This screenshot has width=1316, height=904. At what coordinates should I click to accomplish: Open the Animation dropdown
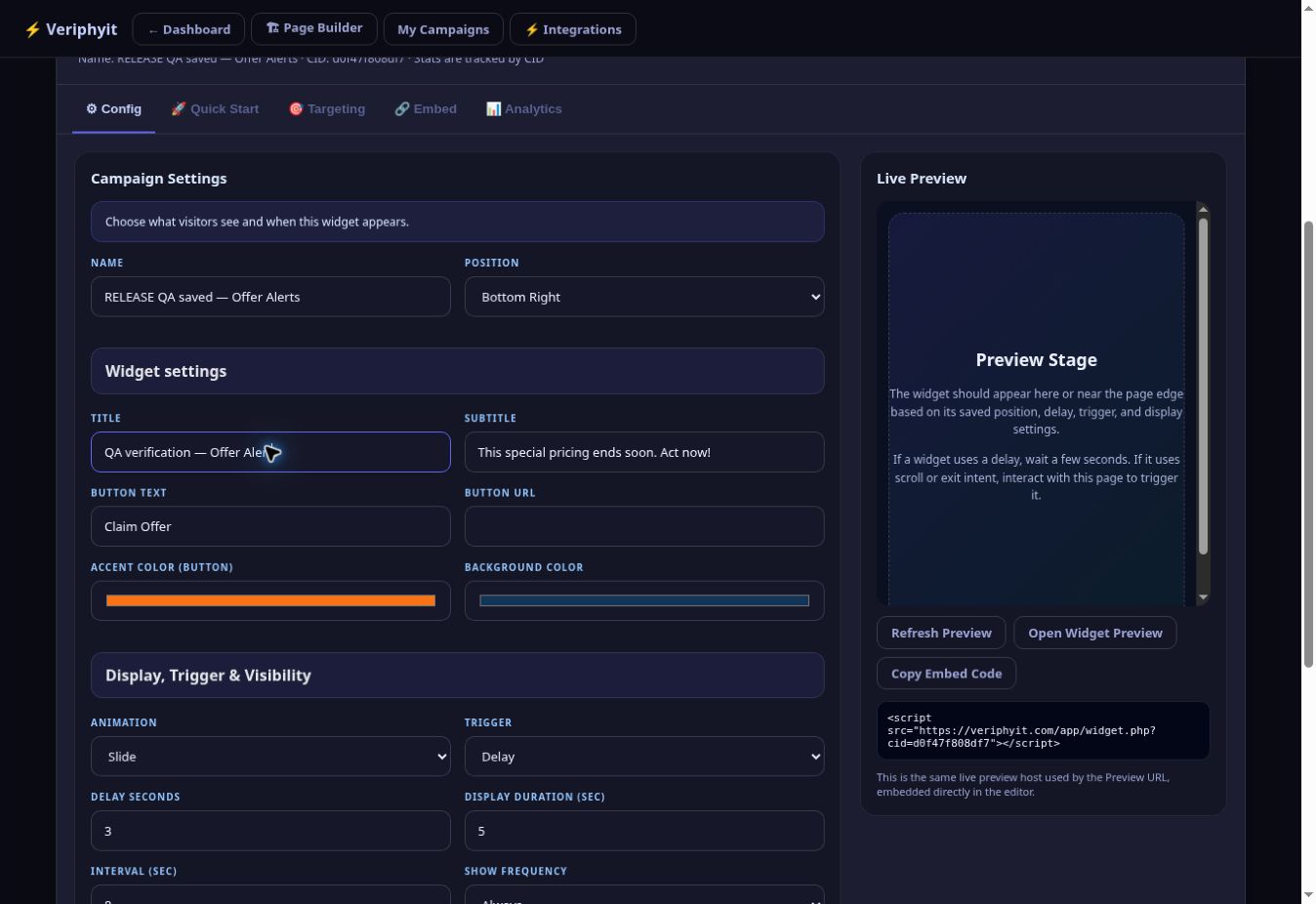[270, 757]
